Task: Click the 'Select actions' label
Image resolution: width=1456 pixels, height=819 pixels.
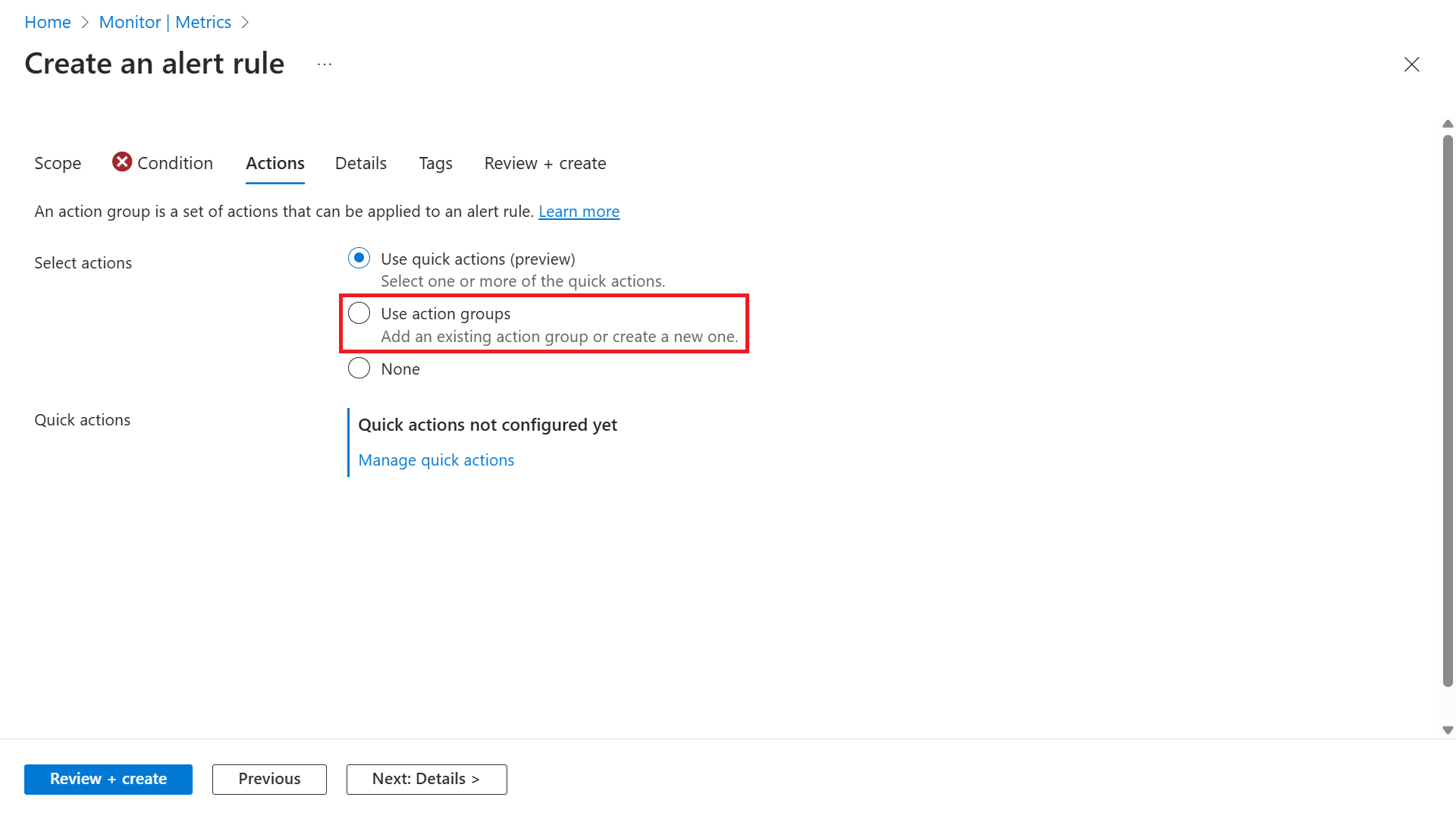Action: [83, 263]
